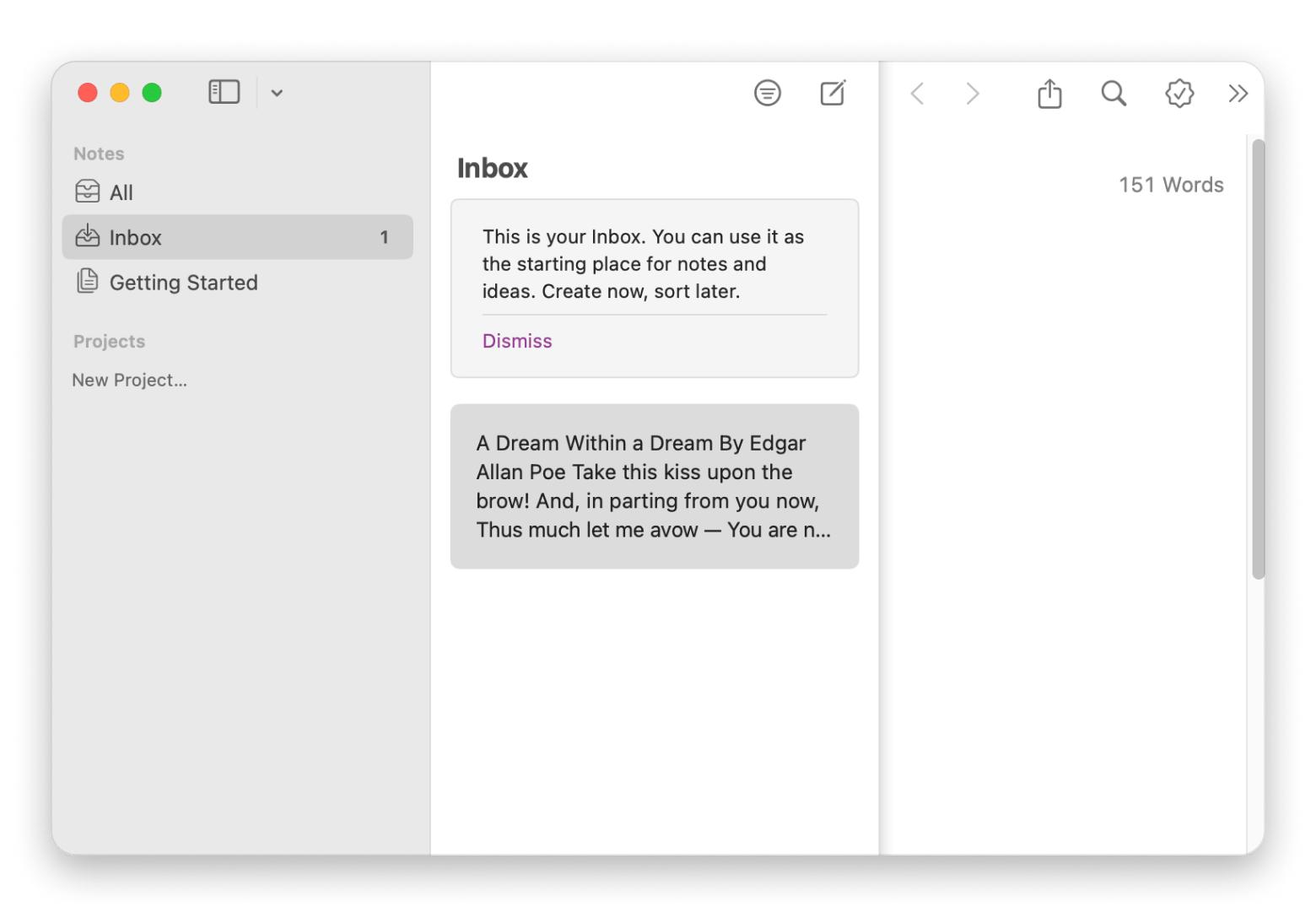This screenshot has height=923, width=1316.
Task: Click the Inbox download tray icon
Action: point(88,236)
